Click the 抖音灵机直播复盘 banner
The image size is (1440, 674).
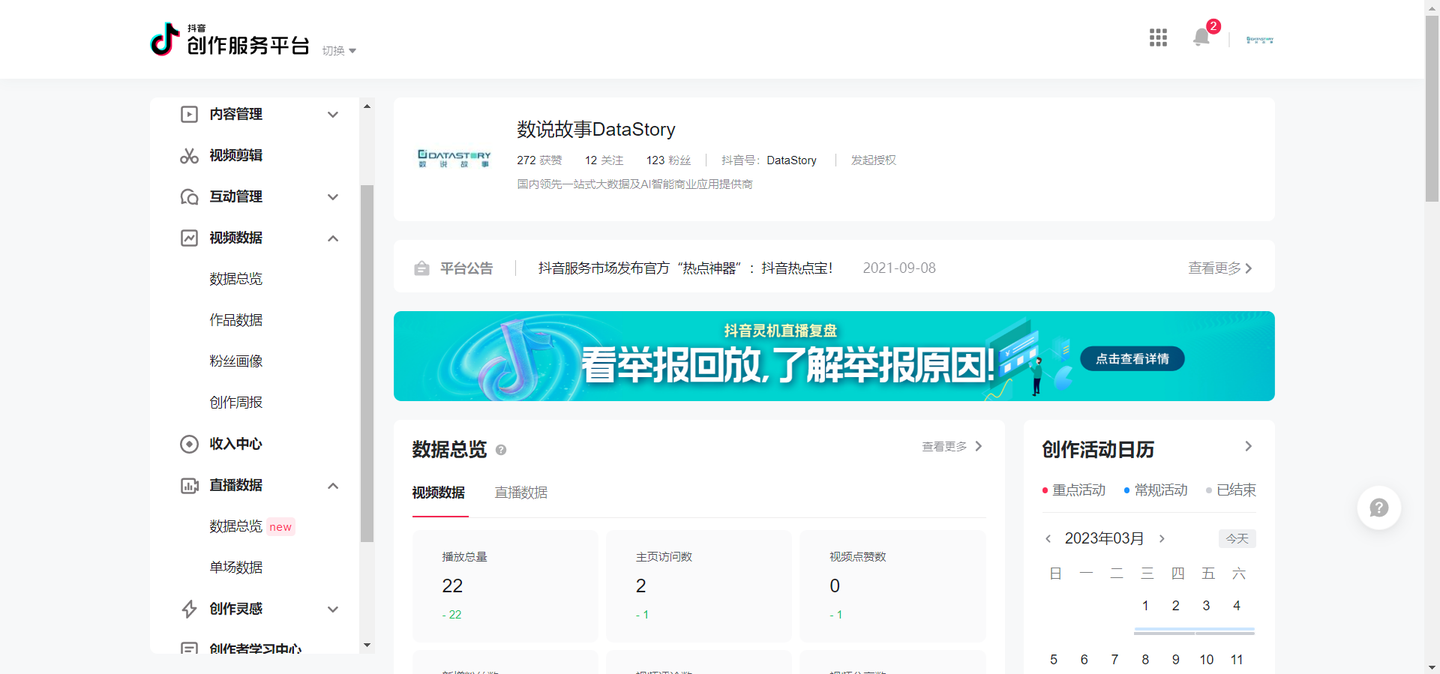(x=834, y=356)
